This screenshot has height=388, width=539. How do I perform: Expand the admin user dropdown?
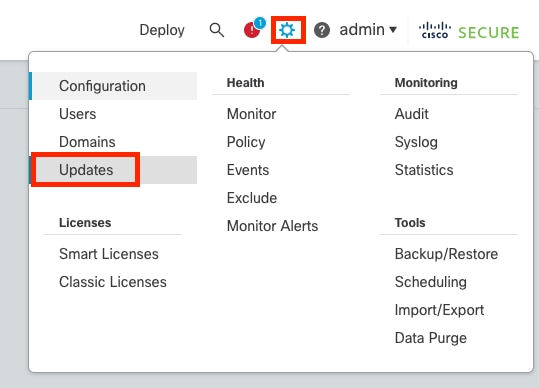tap(368, 30)
